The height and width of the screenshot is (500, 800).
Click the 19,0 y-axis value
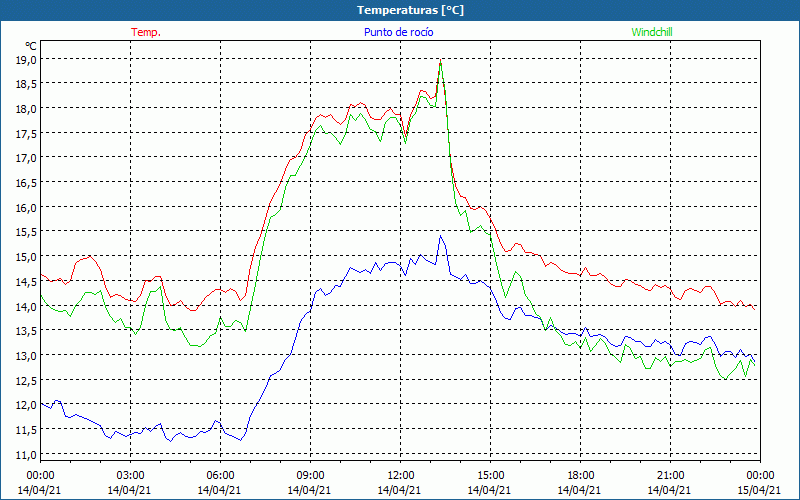pyautogui.click(x=26, y=60)
